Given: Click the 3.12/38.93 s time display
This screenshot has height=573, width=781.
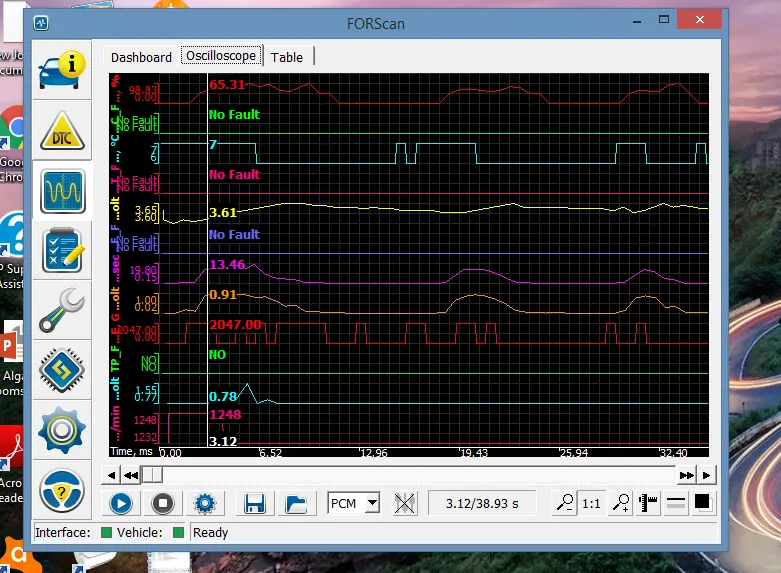Looking at the screenshot, I should click(482, 503).
